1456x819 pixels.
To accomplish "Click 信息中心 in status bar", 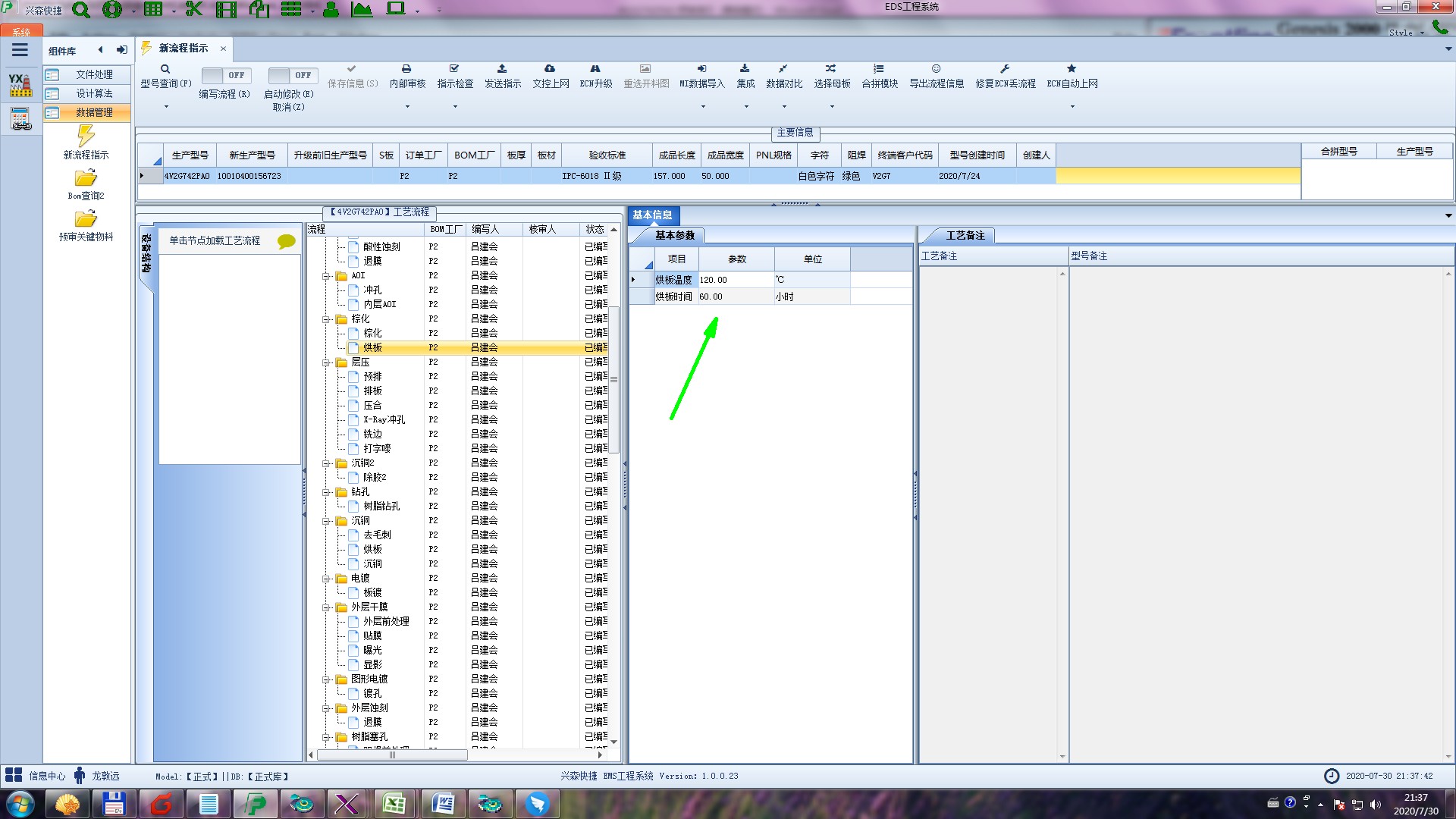I will 46,776.
